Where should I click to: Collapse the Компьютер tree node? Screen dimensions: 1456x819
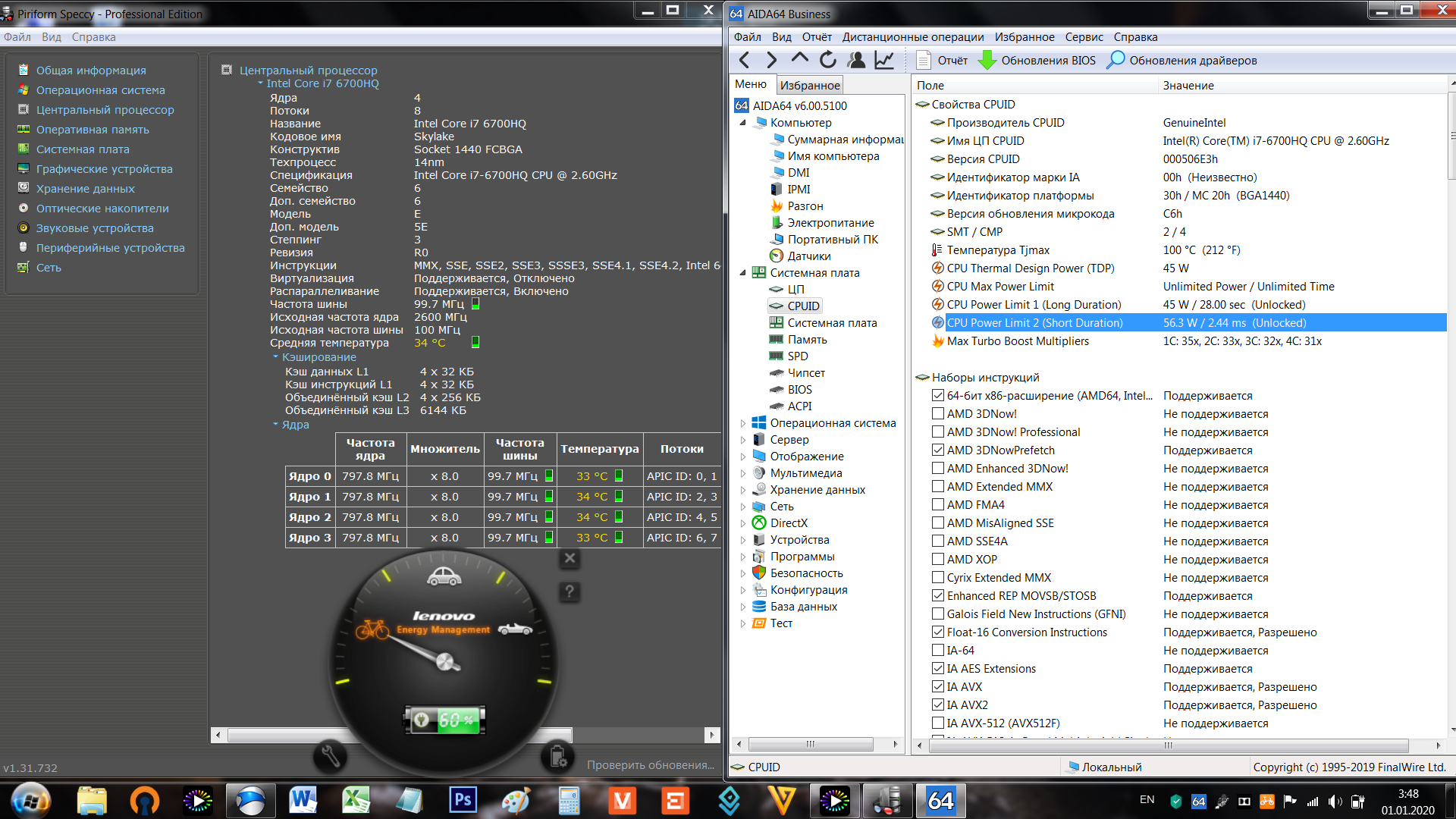pos(743,123)
